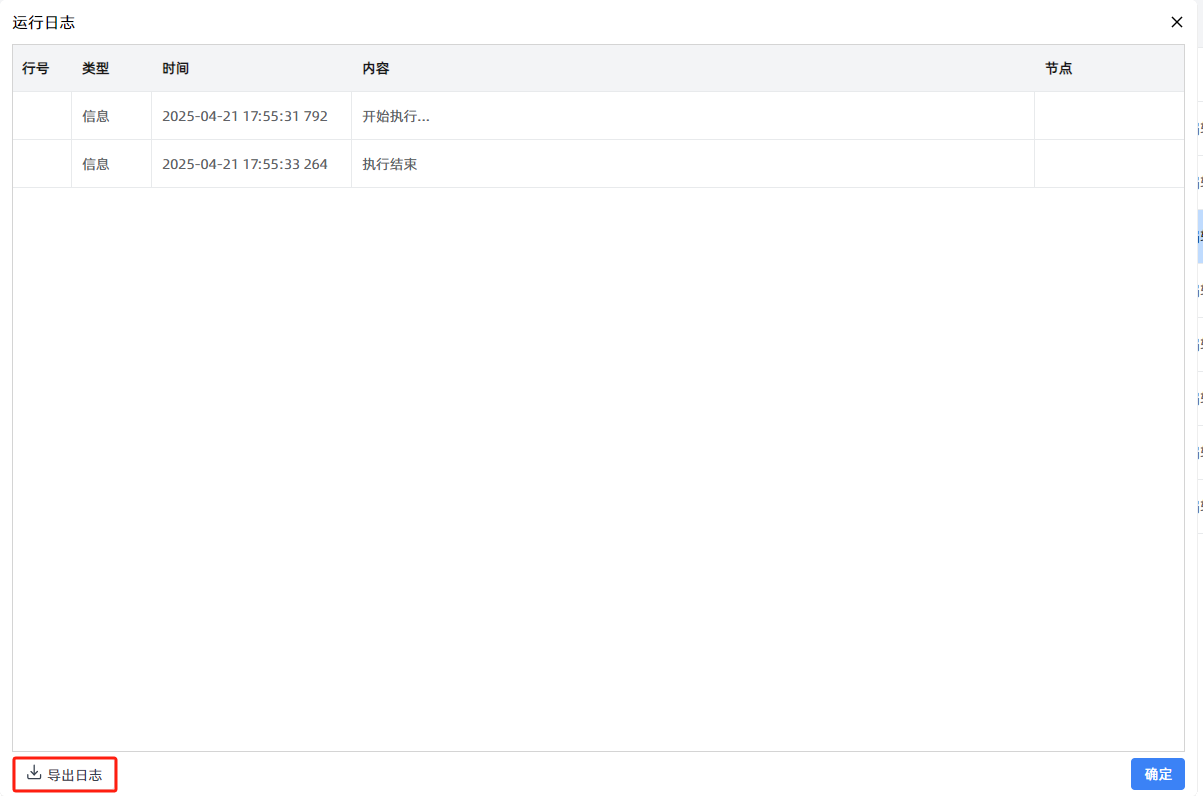Image resolution: width=1203 pixels, height=796 pixels.
Task: Click the 节点 column header
Action: [1058, 67]
